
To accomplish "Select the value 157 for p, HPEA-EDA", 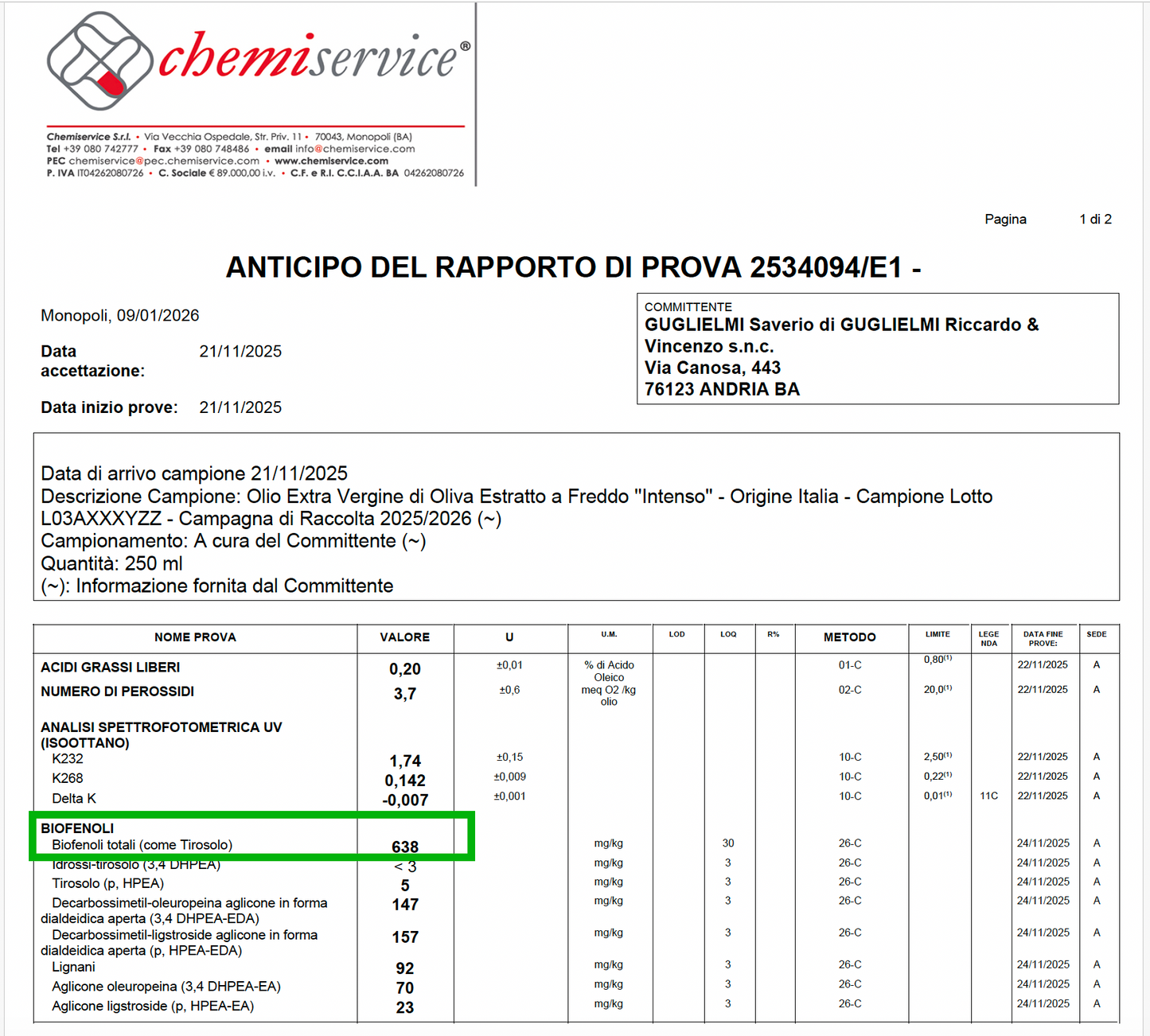I will tap(405, 937).
